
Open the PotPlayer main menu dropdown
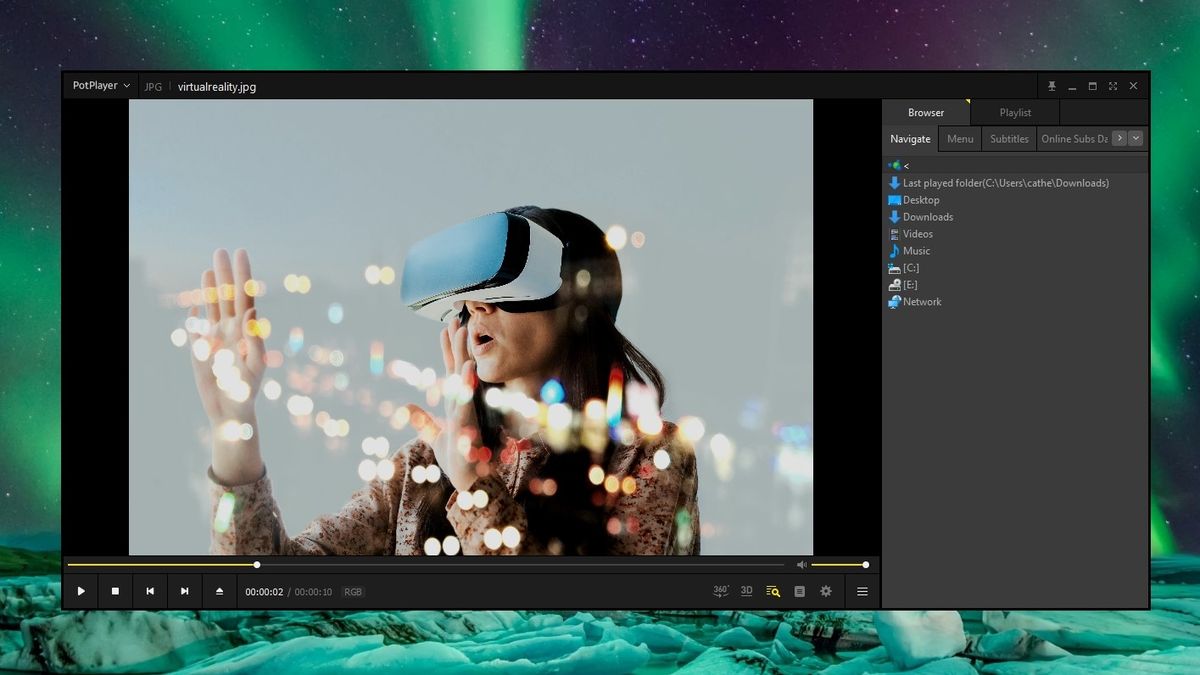99,86
